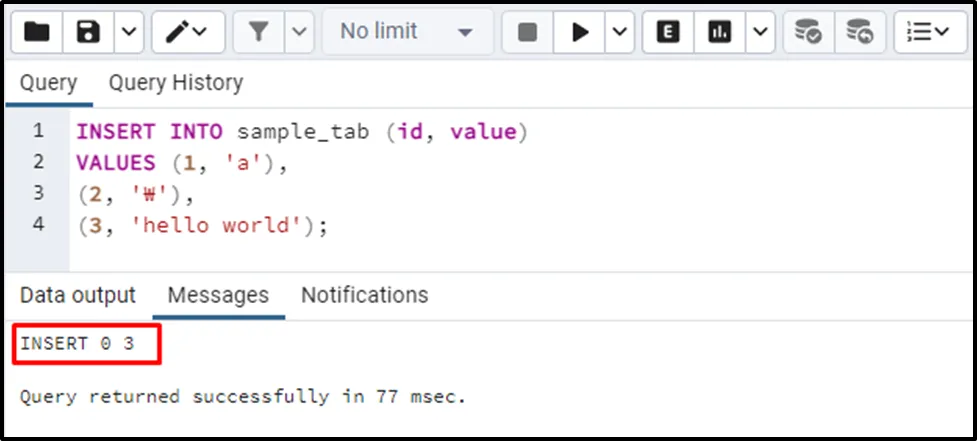Run the query with the Execute play button
977x441 pixels.
tap(580, 32)
